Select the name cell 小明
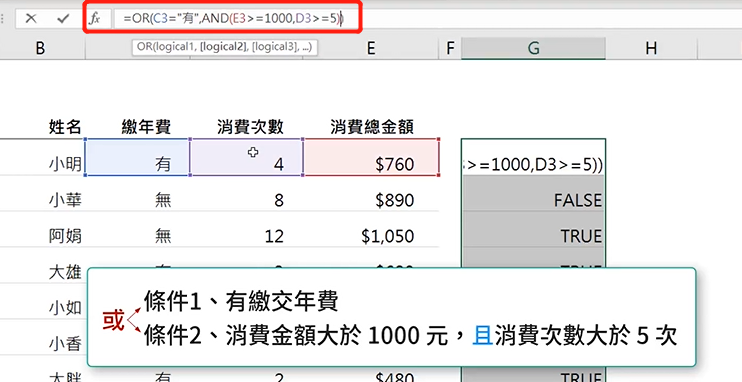This screenshot has width=742, height=382. (x=65, y=164)
